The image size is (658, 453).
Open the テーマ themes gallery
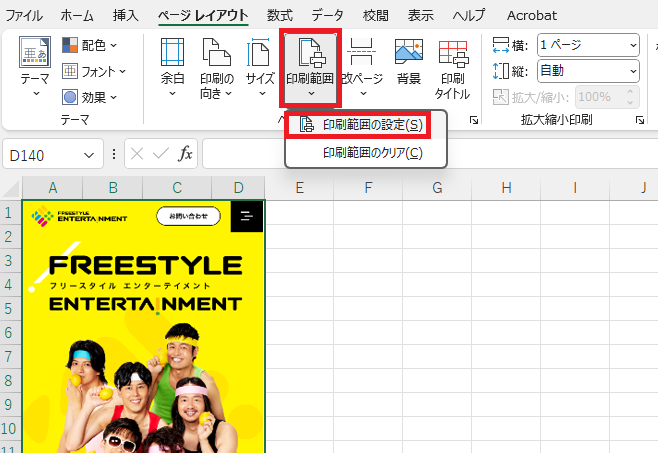click(x=35, y=66)
